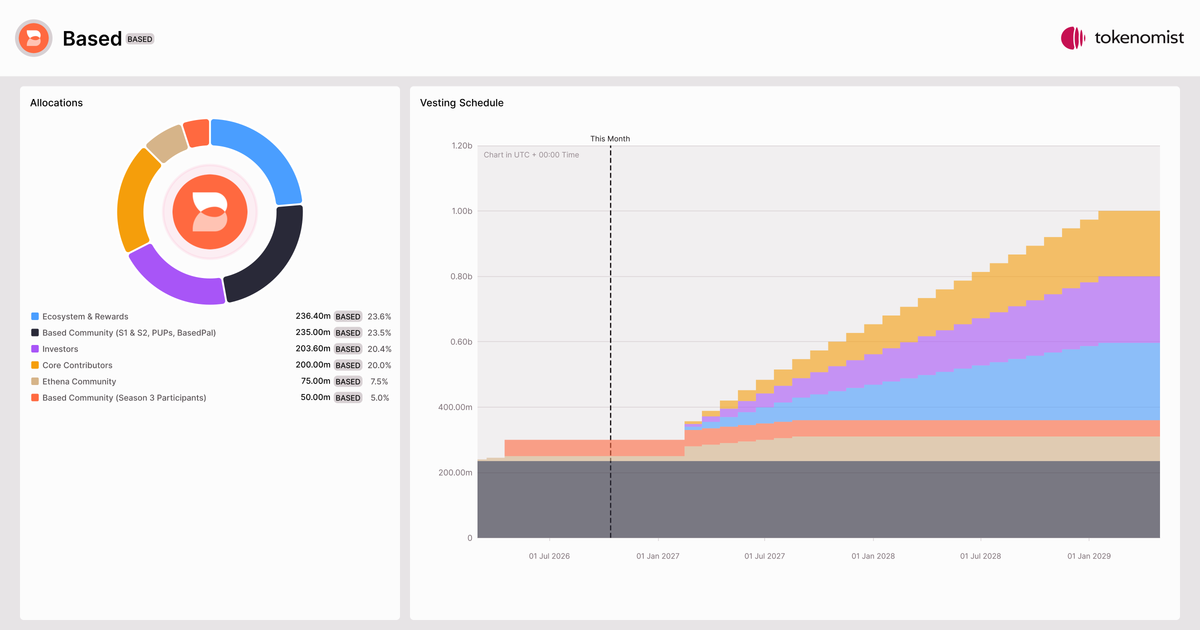
Task: Select the purple Investors legend swatch
Action: (x=35, y=349)
